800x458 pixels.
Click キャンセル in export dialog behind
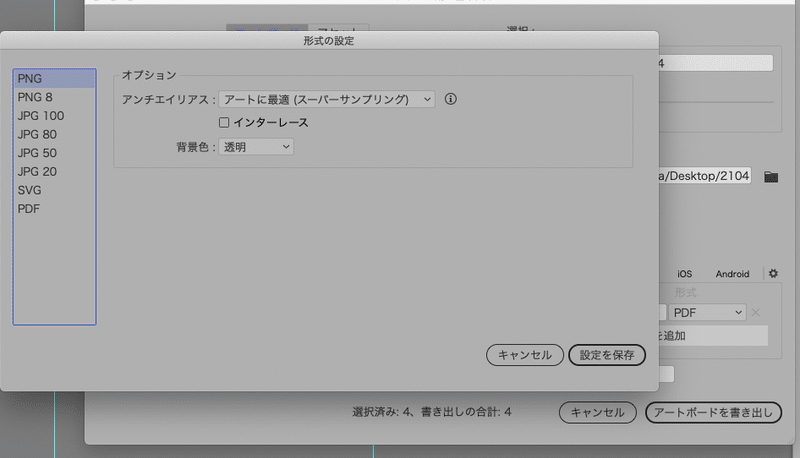pyautogui.click(x=597, y=413)
